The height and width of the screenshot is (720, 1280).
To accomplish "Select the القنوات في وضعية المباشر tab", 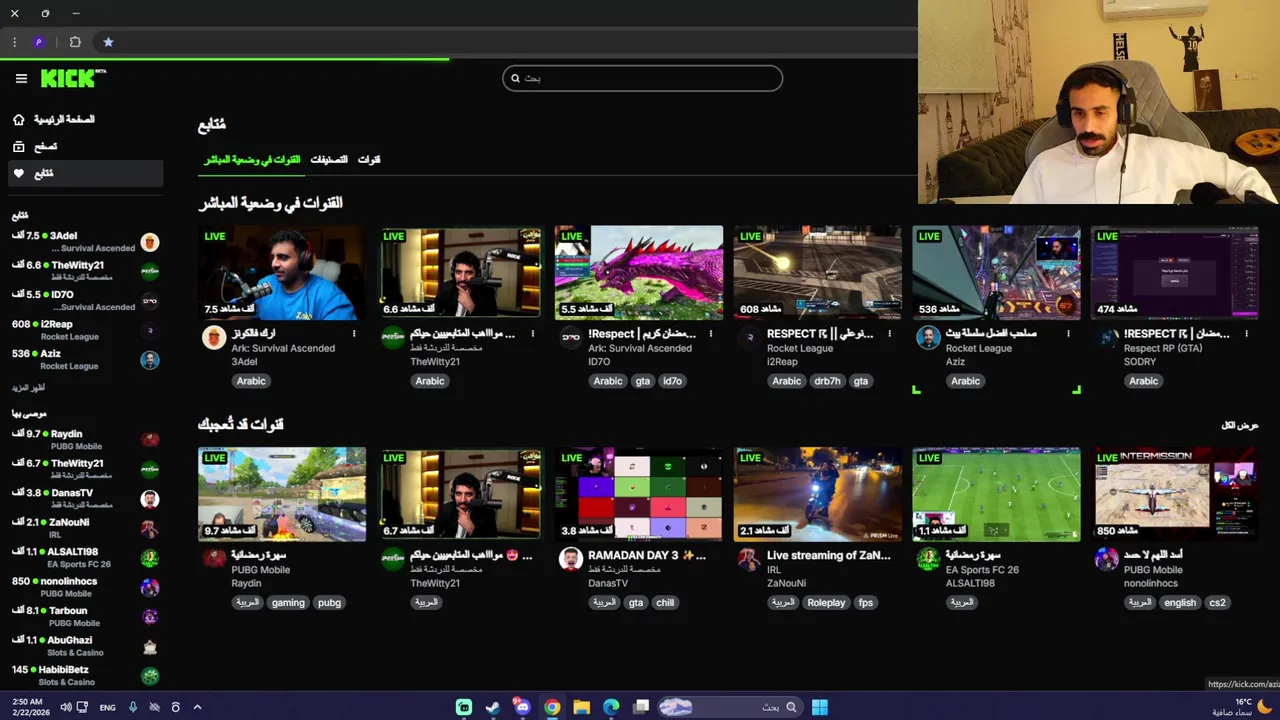I will point(252,160).
